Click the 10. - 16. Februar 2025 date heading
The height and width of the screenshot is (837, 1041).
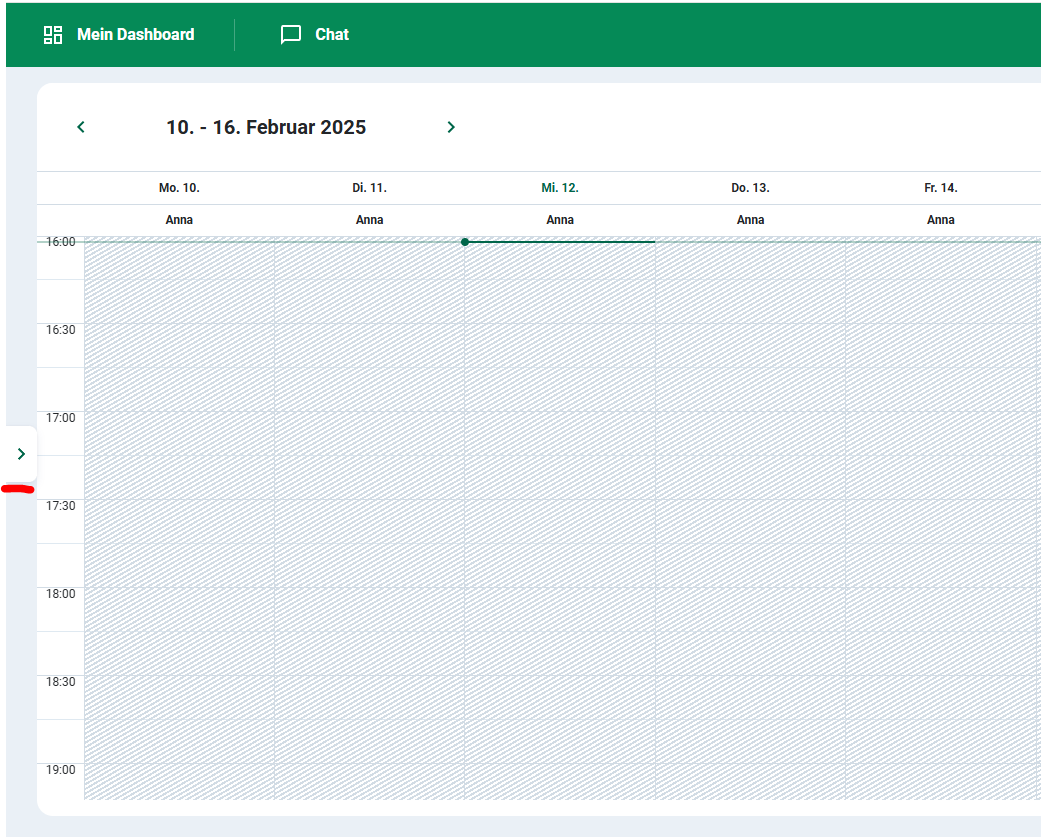tap(266, 127)
